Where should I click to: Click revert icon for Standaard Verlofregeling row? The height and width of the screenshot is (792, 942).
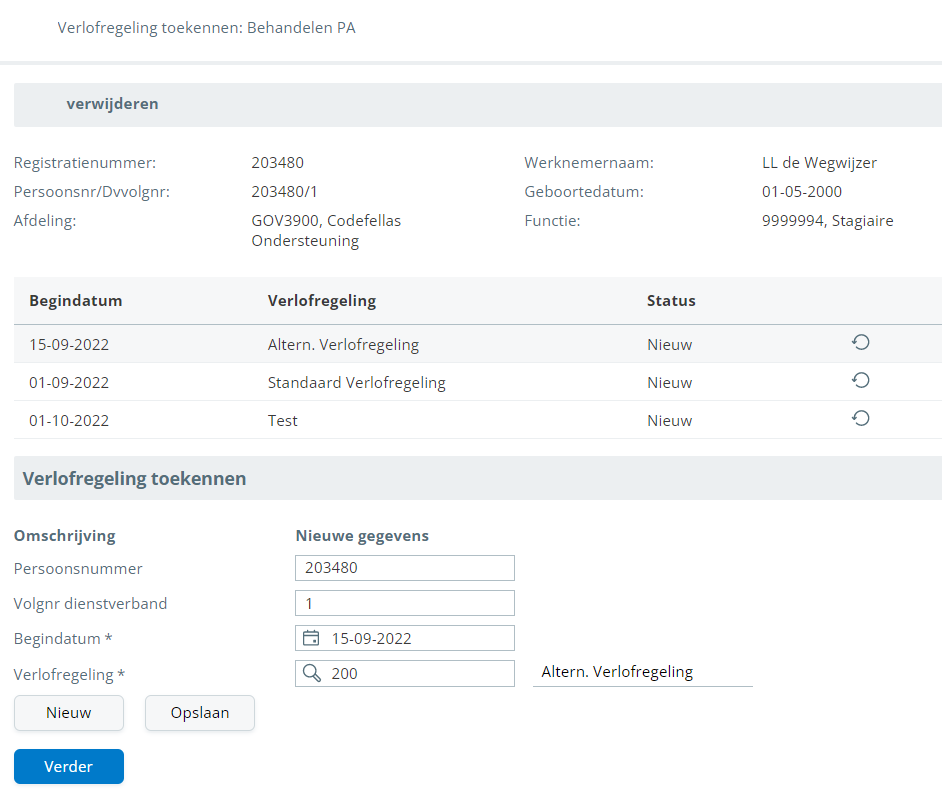click(860, 381)
